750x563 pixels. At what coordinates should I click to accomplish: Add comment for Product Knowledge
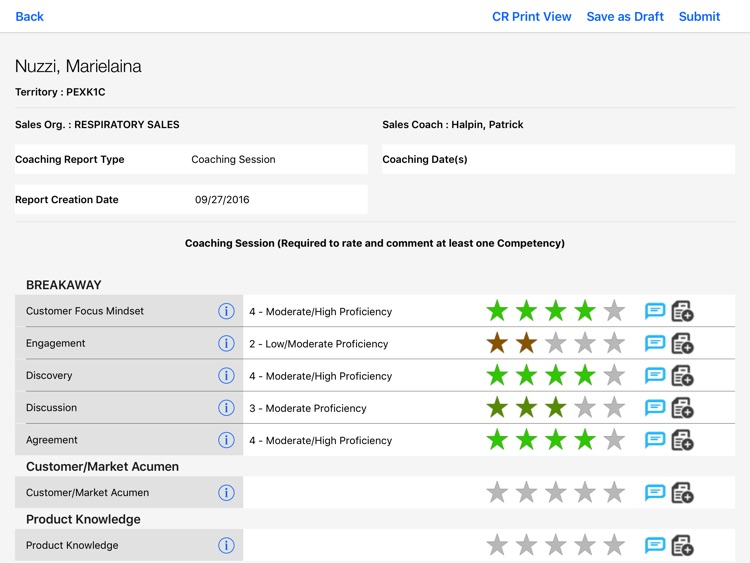pyautogui.click(x=655, y=545)
